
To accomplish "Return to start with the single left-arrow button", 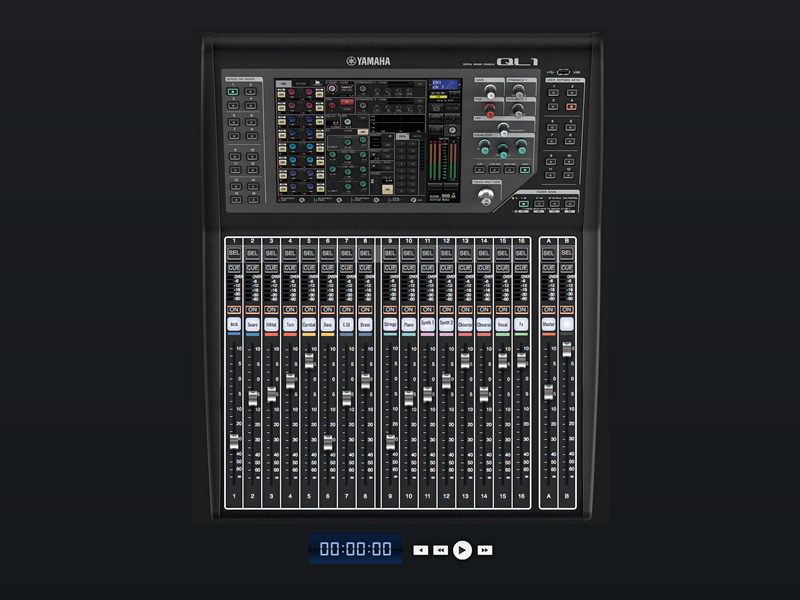I will pos(420,550).
